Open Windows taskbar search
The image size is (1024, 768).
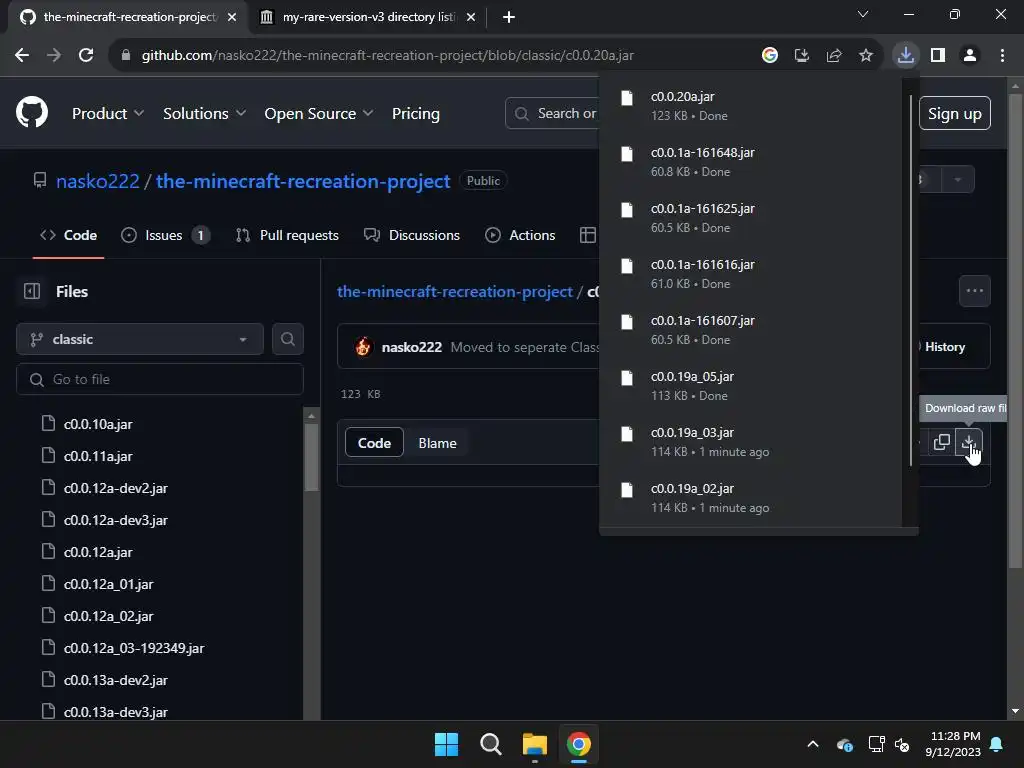(x=490, y=744)
